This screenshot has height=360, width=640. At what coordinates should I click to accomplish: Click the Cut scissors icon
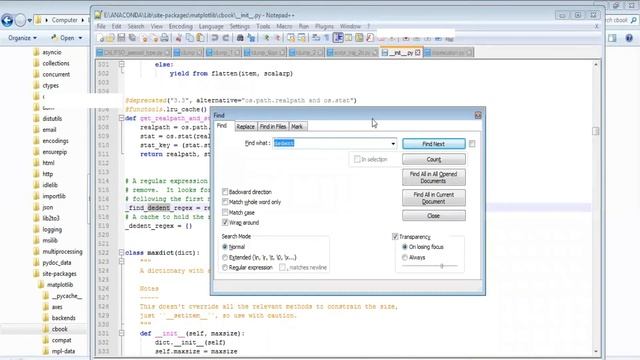click(178, 38)
